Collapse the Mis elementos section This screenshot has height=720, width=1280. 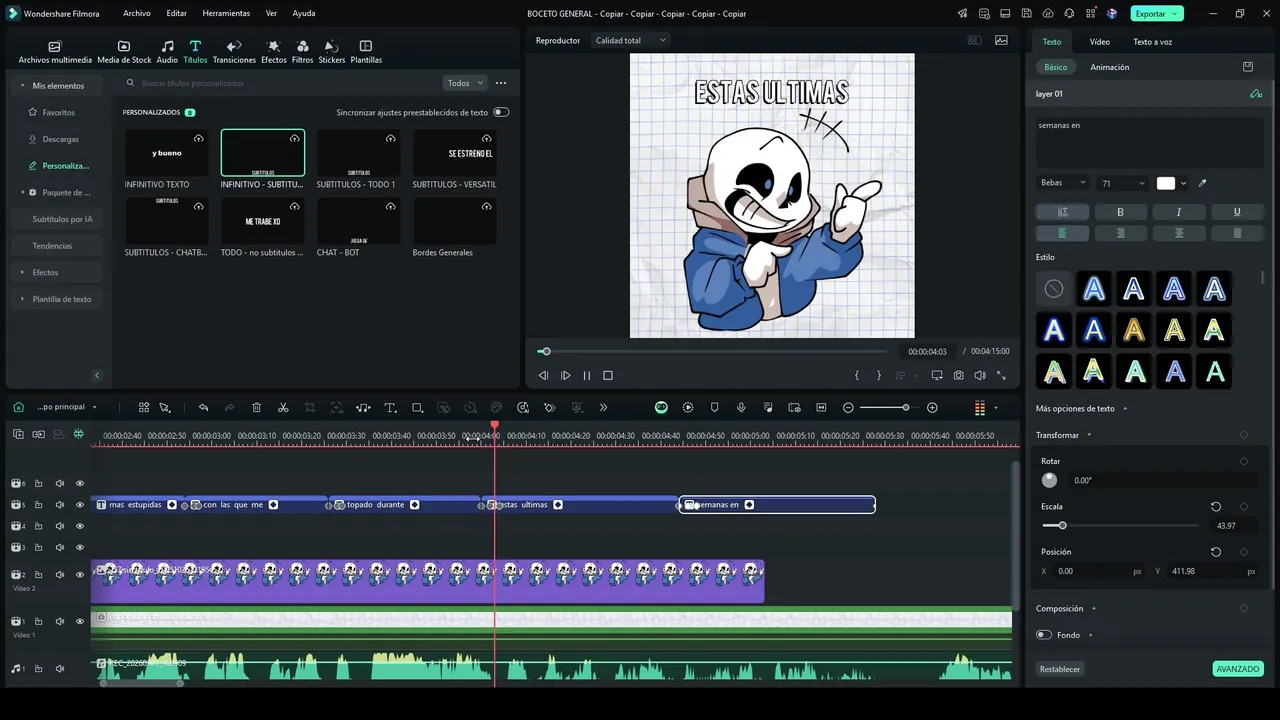[23, 86]
